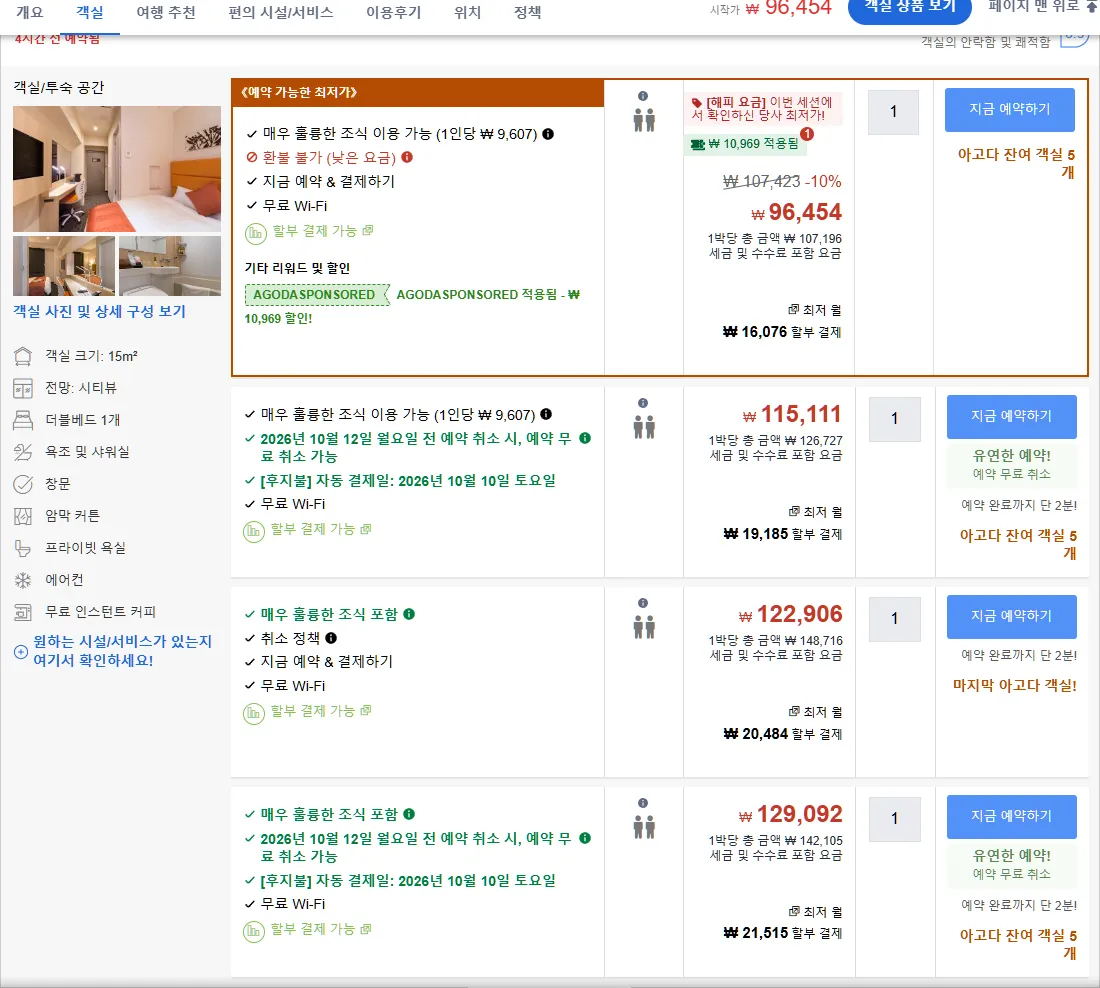Open the 개요 tab
Image resolution: width=1100 pixels, height=988 pixels.
[29, 13]
